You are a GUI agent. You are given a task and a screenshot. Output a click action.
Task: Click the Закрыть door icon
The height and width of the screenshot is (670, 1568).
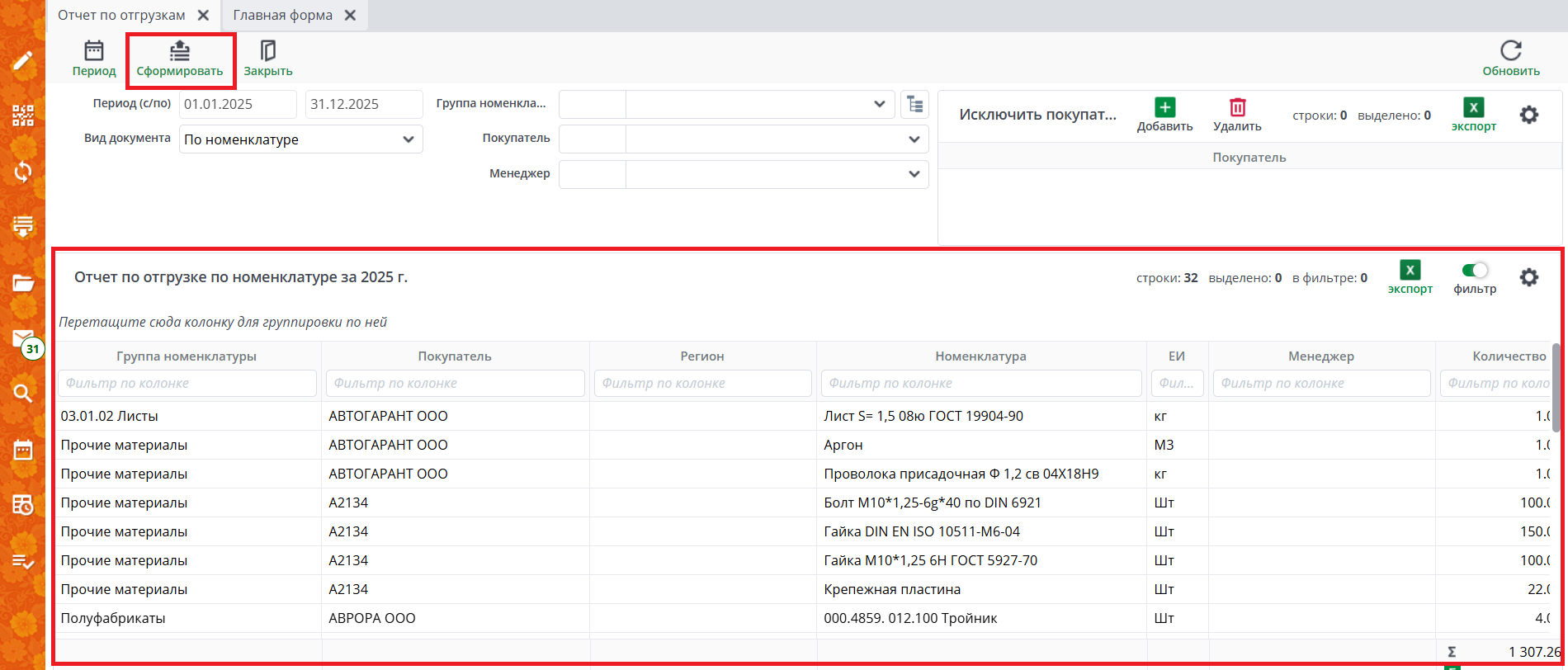[267, 52]
